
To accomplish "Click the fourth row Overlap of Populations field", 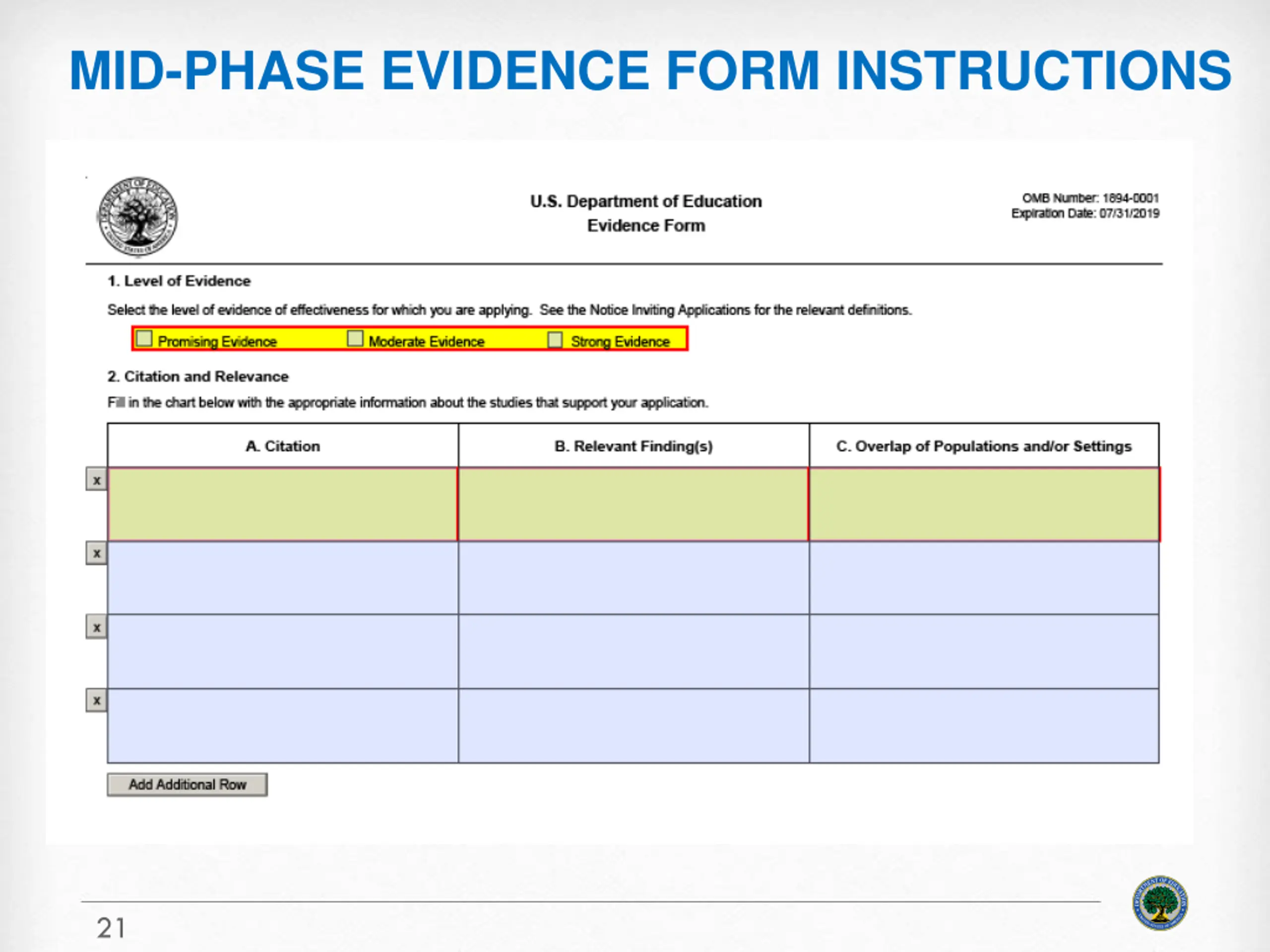I will click(x=984, y=726).
